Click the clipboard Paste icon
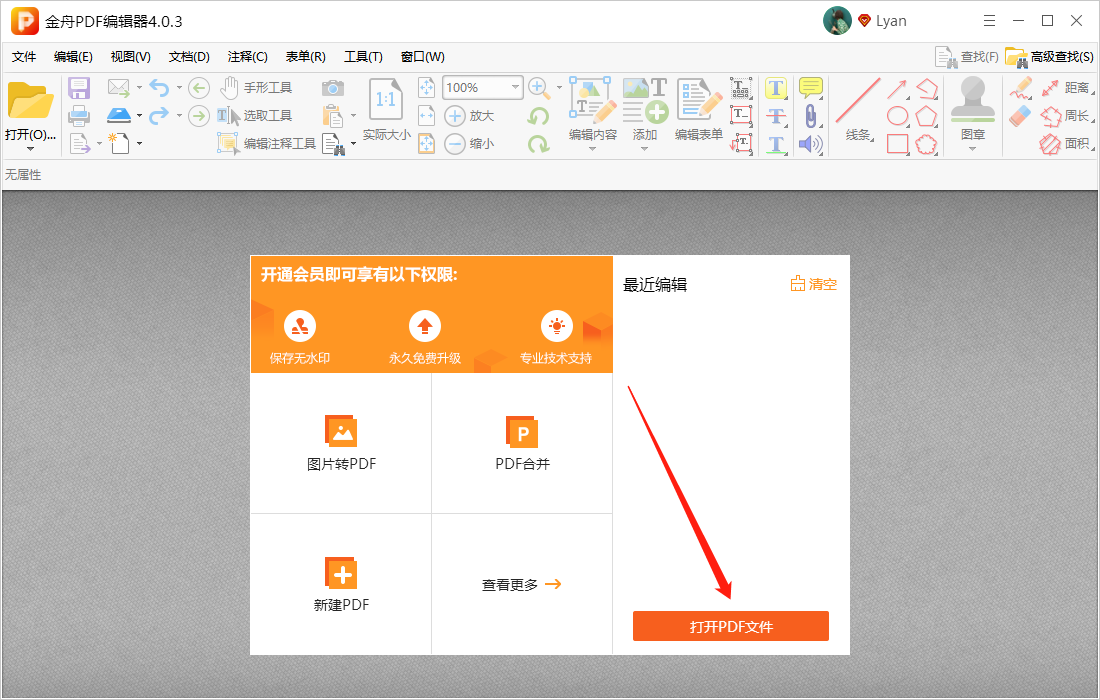 point(333,116)
